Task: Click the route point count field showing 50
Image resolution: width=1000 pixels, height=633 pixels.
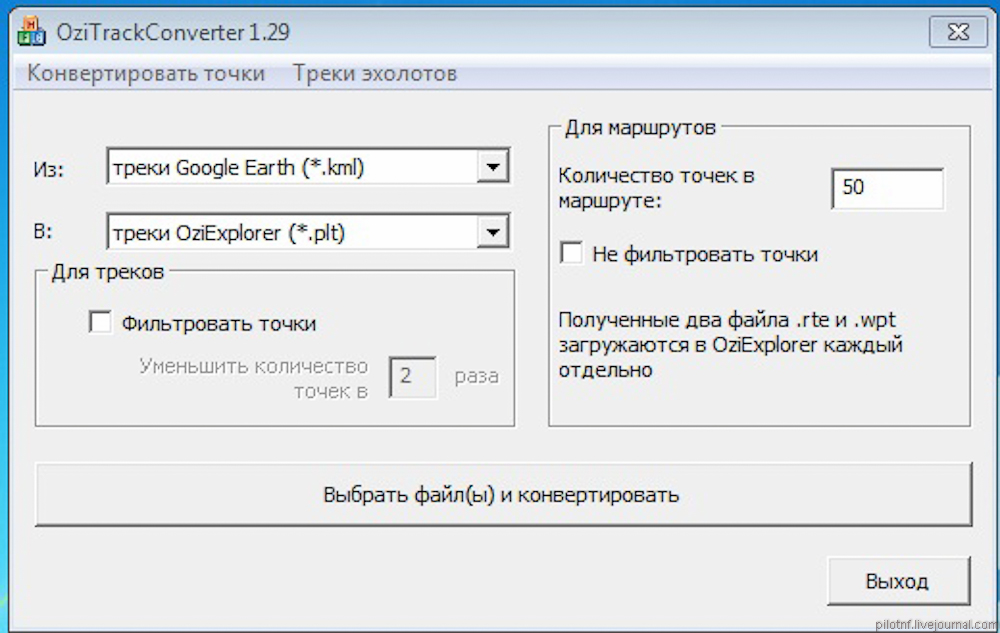Action: [887, 188]
